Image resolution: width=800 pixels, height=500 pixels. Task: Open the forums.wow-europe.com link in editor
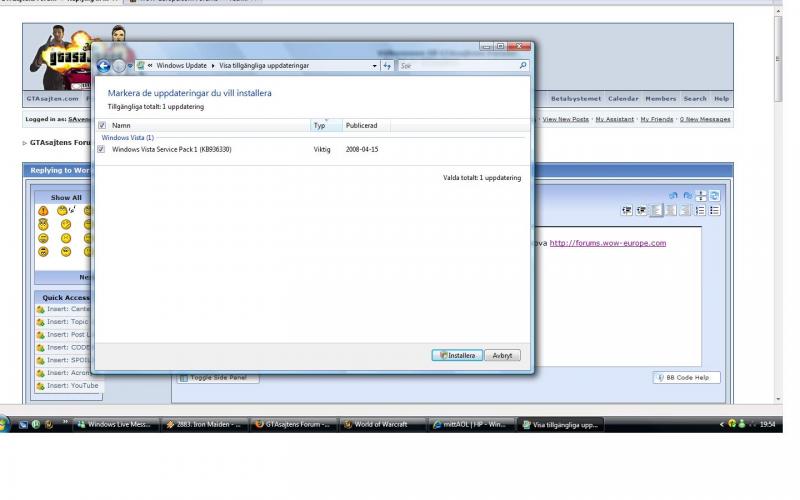[x=608, y=243]
